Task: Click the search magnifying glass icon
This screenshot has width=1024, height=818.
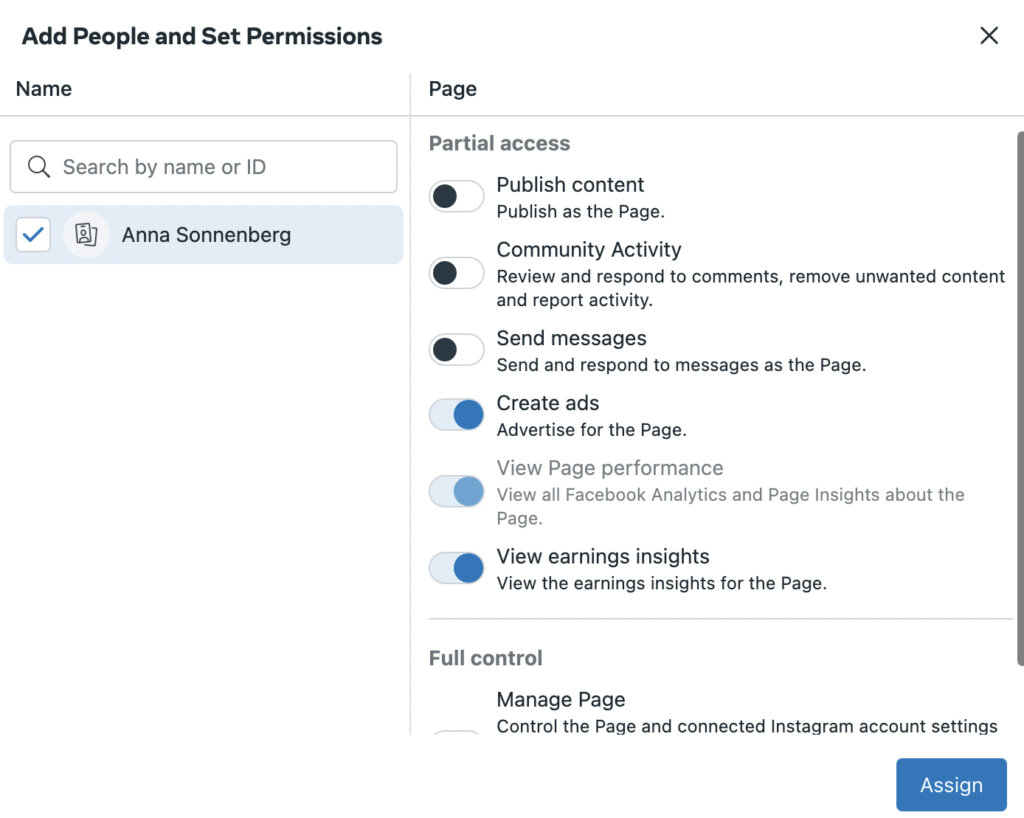Action: pyautogui.click(x=39, y=166)
